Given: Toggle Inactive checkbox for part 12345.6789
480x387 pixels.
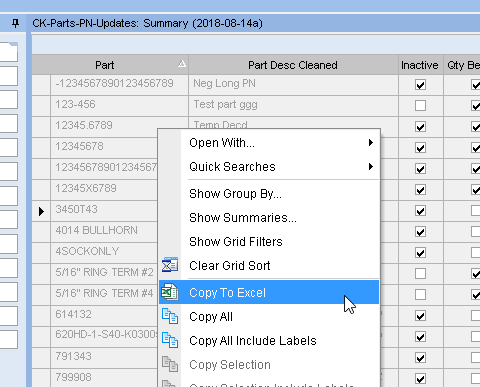Looking at the screenshot, I should coord(420,127).
